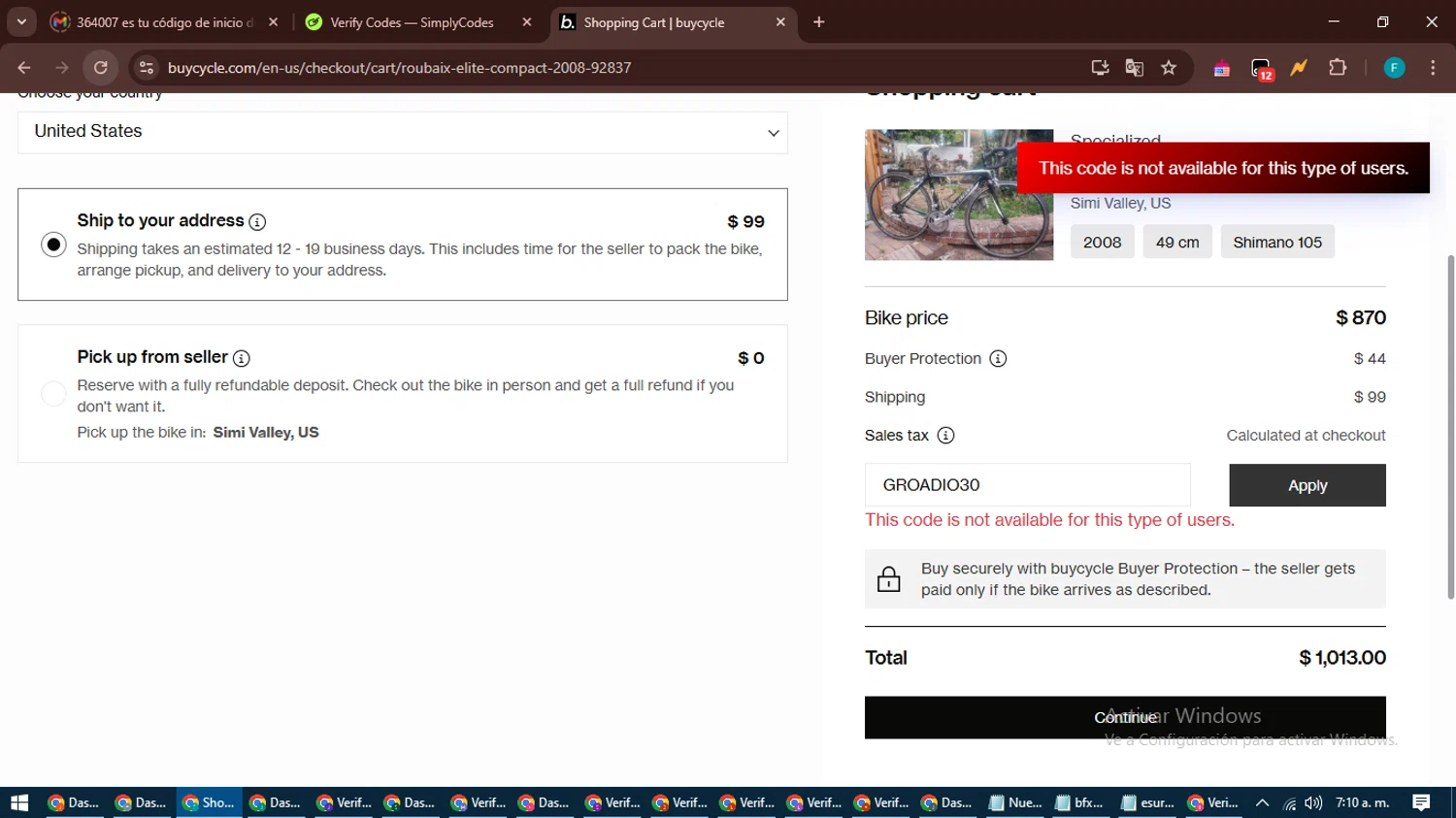Screen dimensions: 1456x818
Task: Switch to the 'Sho...' Chrome taskbar window
Action: point(209,802)
